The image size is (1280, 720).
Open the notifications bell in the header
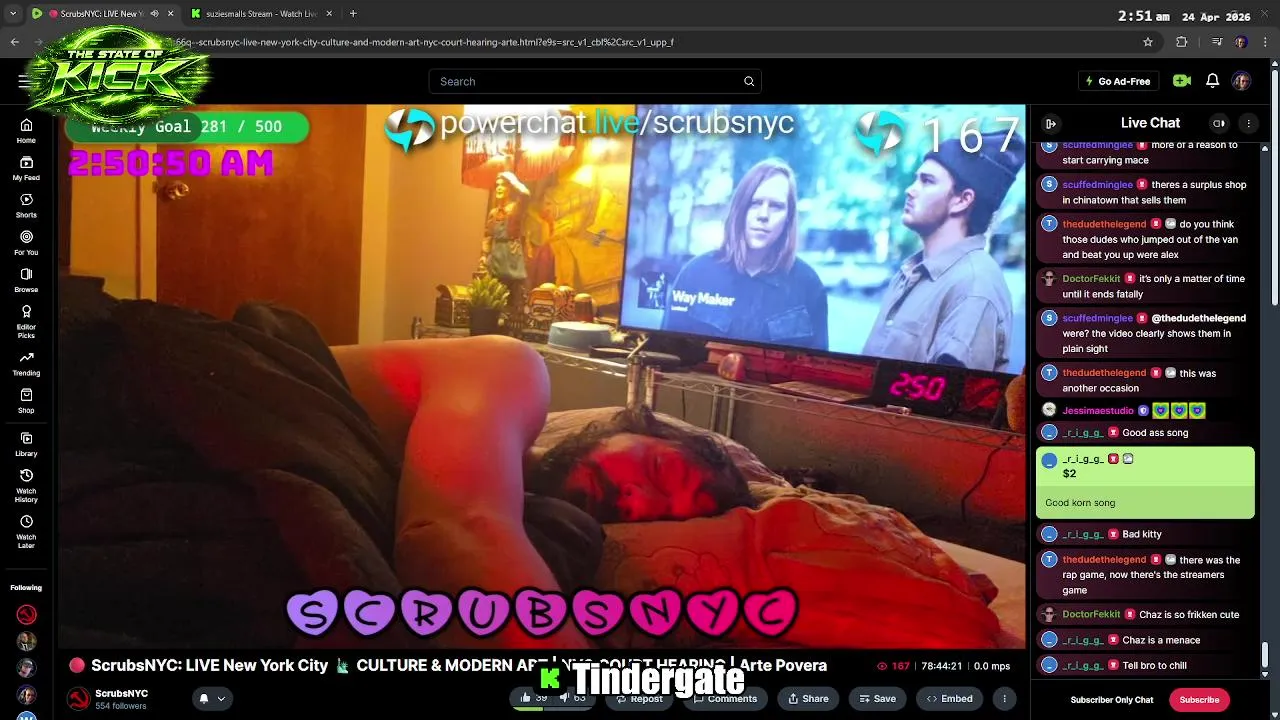click(1212, 81)
